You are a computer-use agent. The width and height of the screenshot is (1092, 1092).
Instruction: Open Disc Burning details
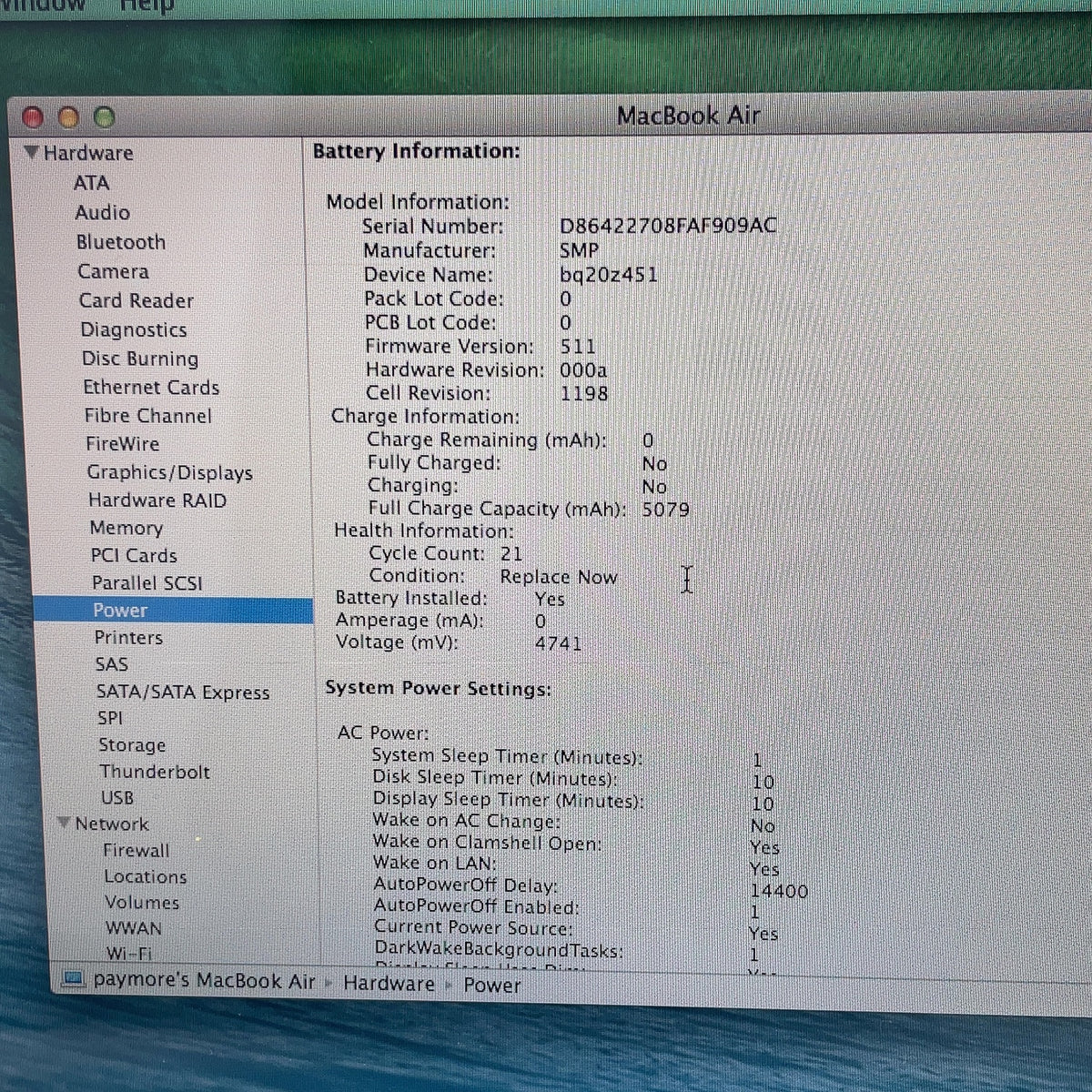click(139, 359)
